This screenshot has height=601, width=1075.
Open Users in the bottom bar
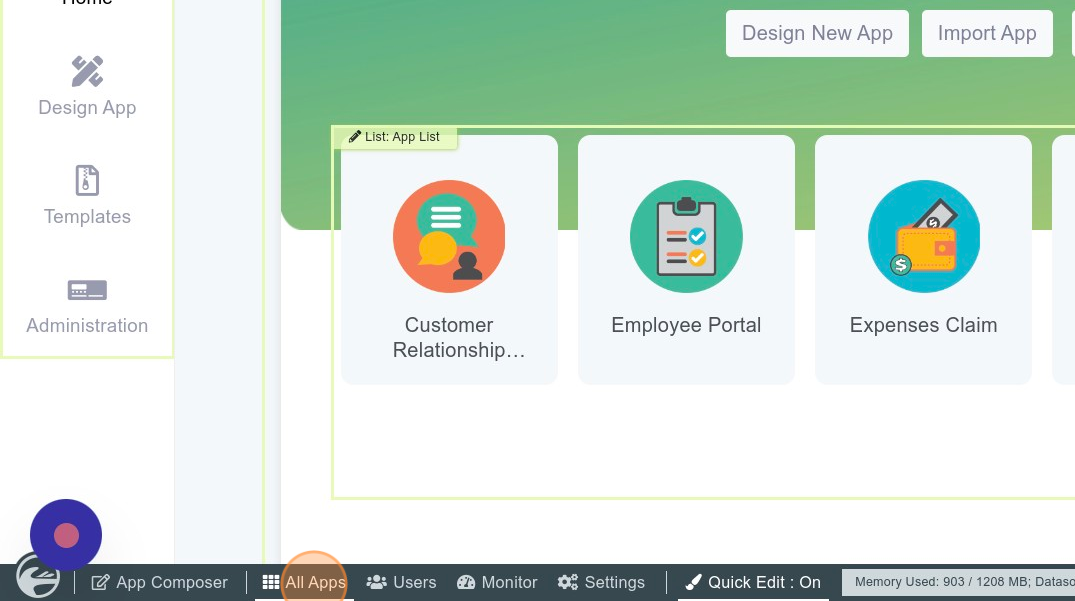click(x=401, y=582)
